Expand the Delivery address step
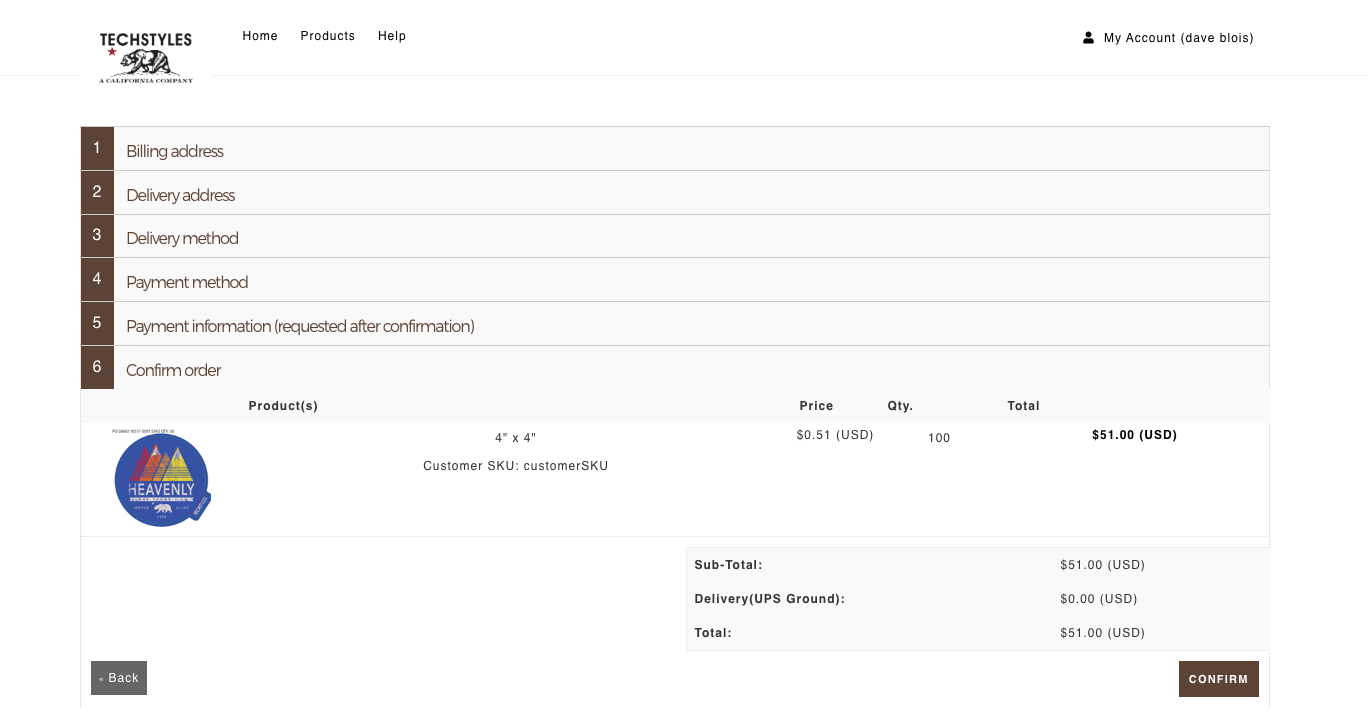 click(x=675, y=193)
